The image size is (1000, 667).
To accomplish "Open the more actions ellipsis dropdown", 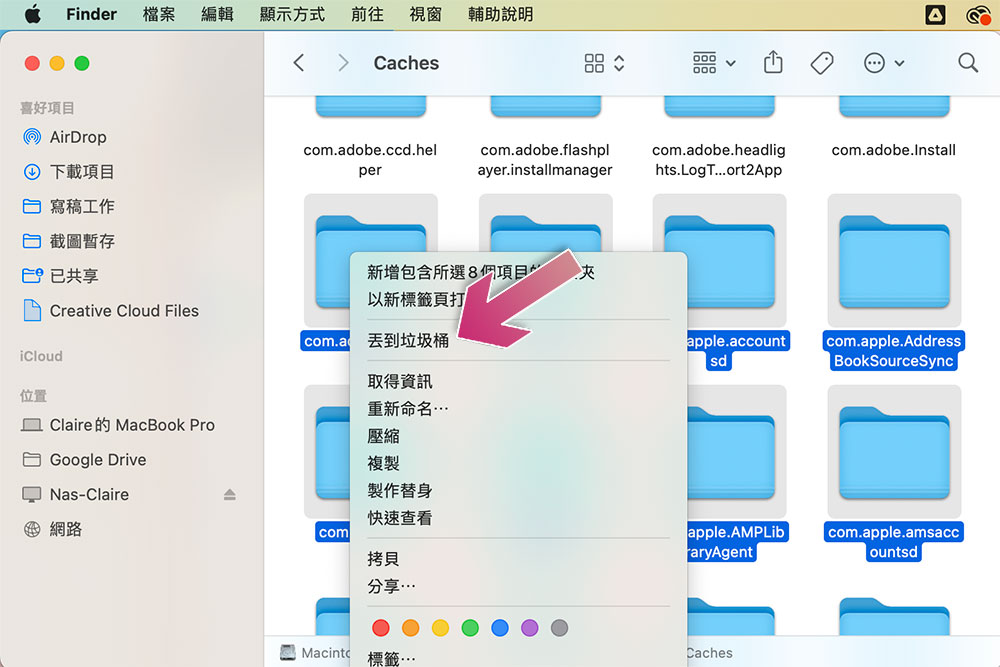I will (x=884, y=63).
